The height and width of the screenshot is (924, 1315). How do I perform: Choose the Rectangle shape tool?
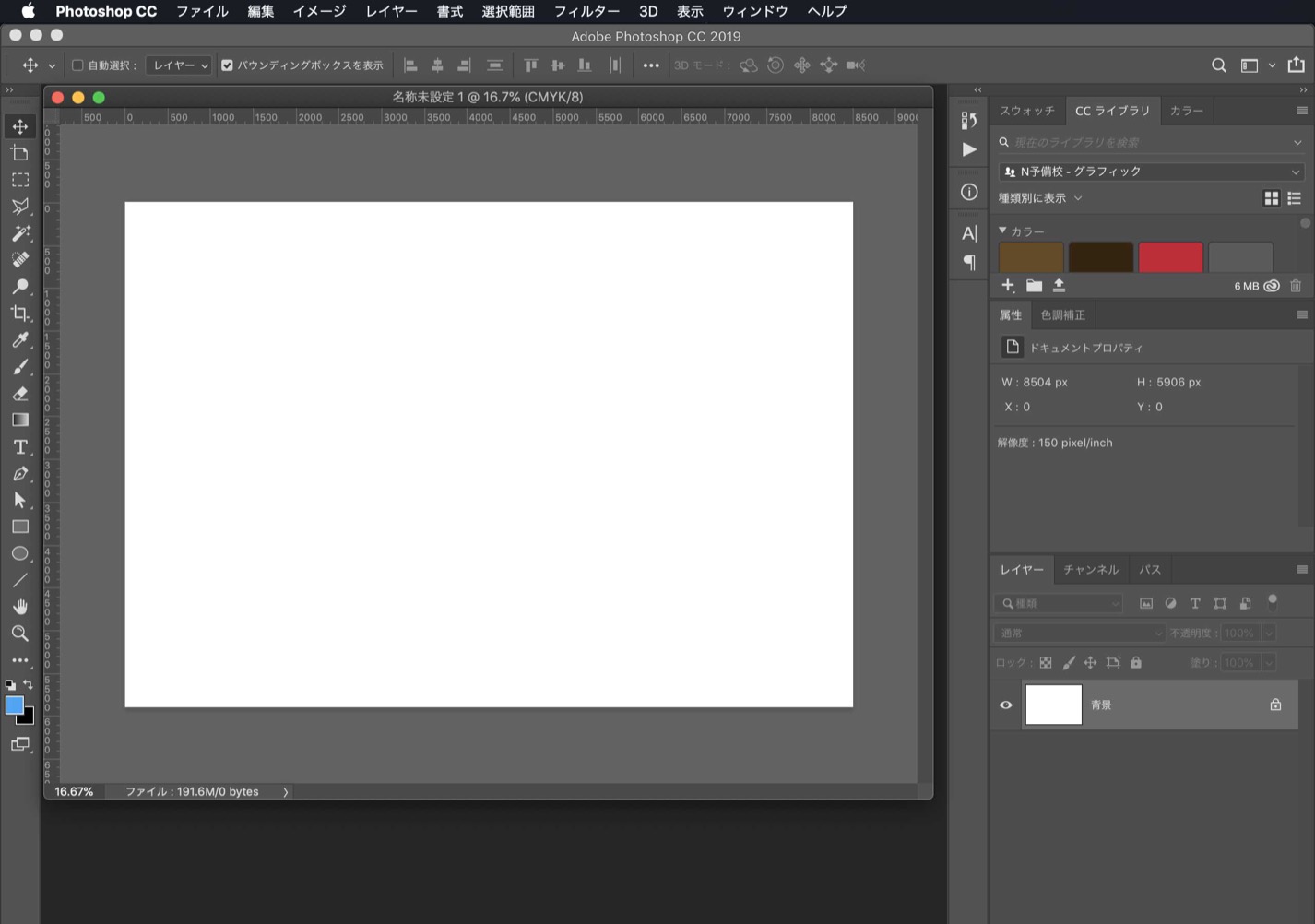pyautogui.click(x=20, y=527)
